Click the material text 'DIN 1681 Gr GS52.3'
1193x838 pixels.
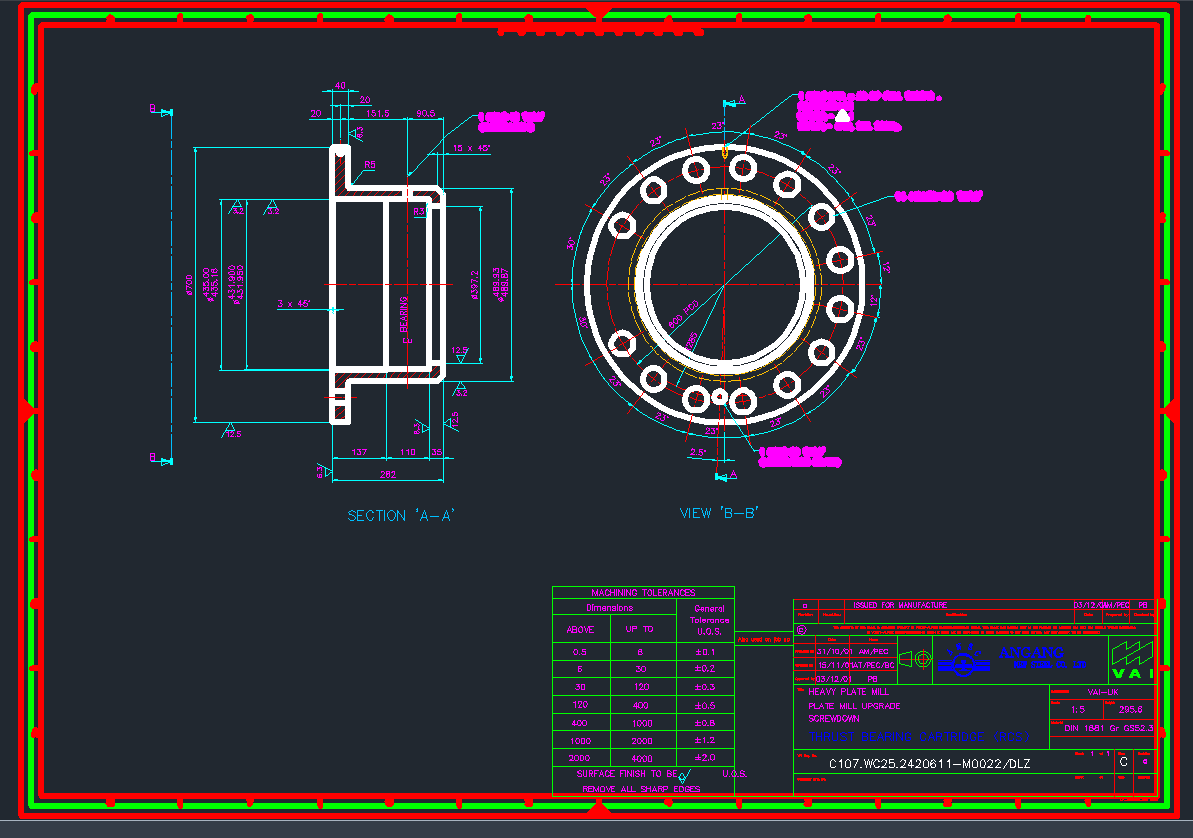point(1109,728)
